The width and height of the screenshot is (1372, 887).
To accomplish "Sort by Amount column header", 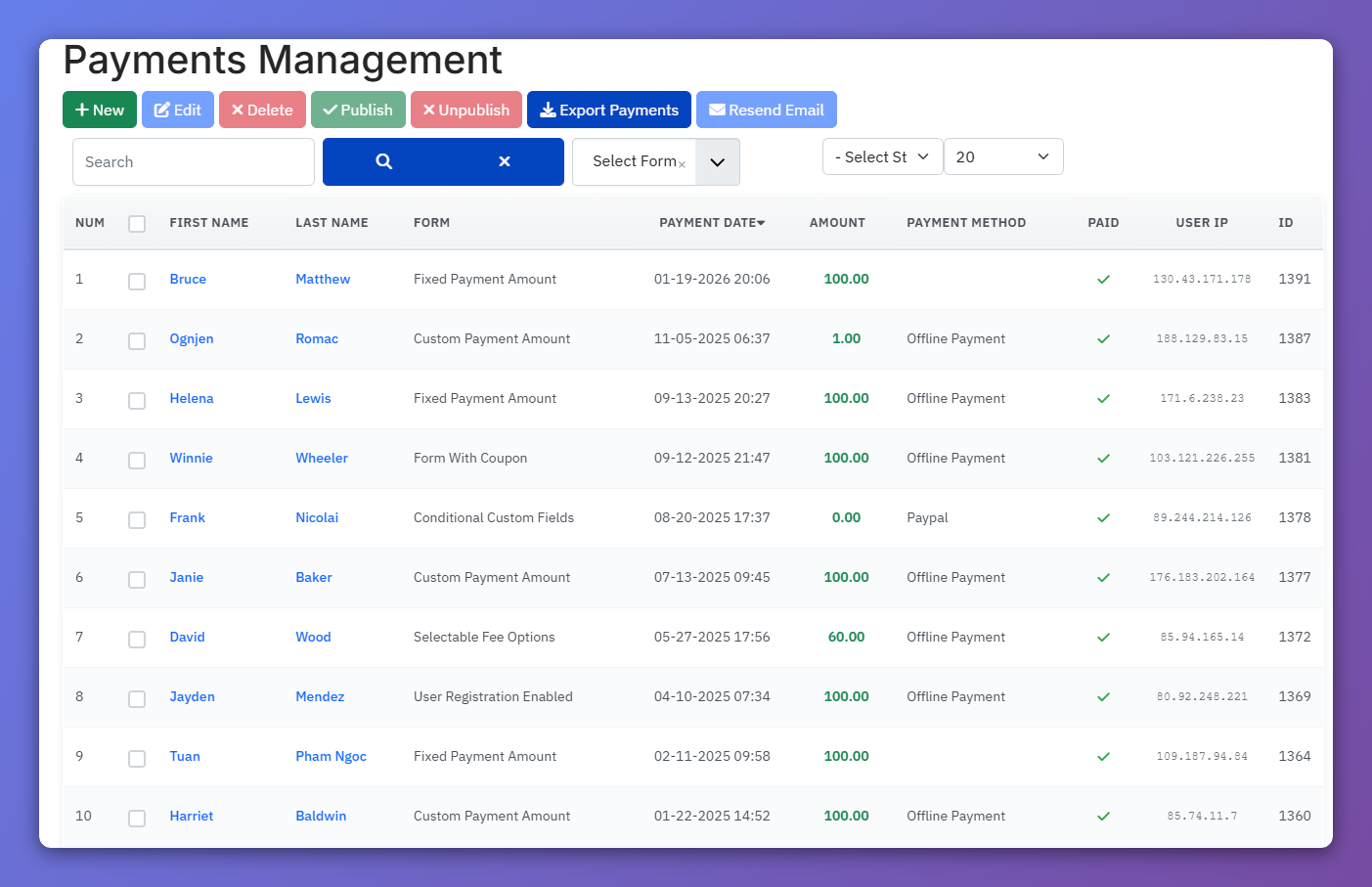I will pyautogui.click(x=837, y=223).
